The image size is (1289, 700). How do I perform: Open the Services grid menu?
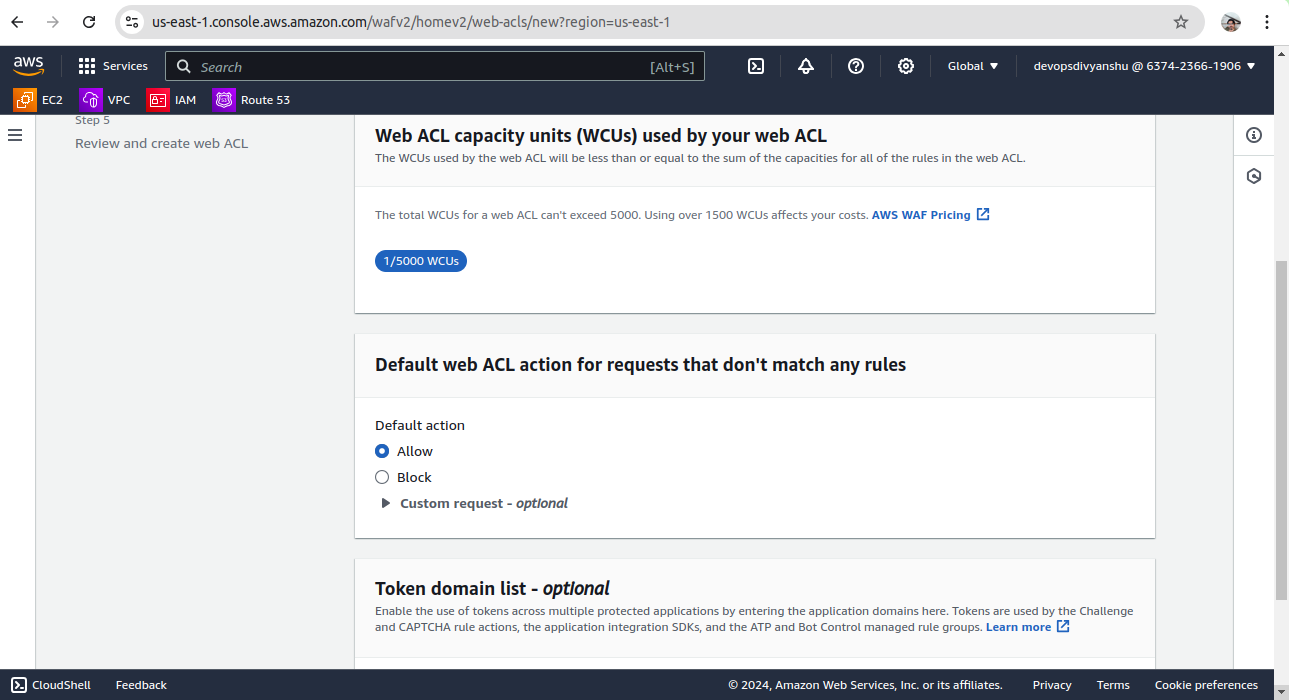click(113, 66)
